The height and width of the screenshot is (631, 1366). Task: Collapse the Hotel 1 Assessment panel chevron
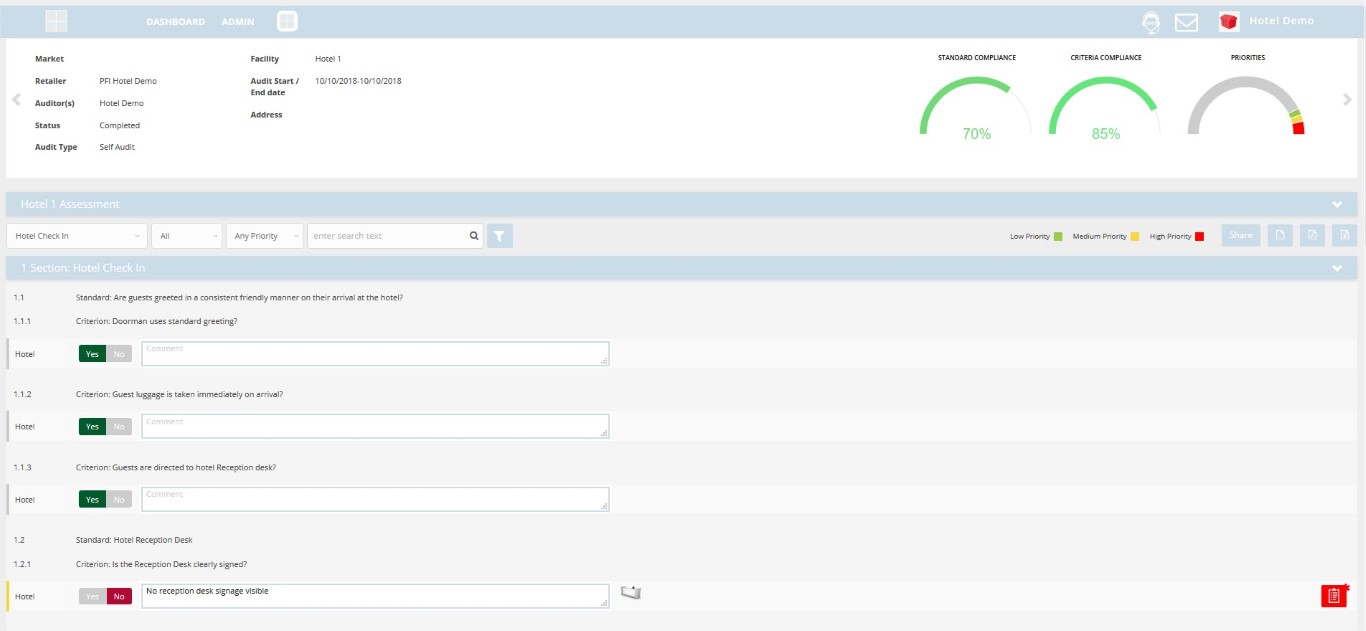(x=1338, y=204)
